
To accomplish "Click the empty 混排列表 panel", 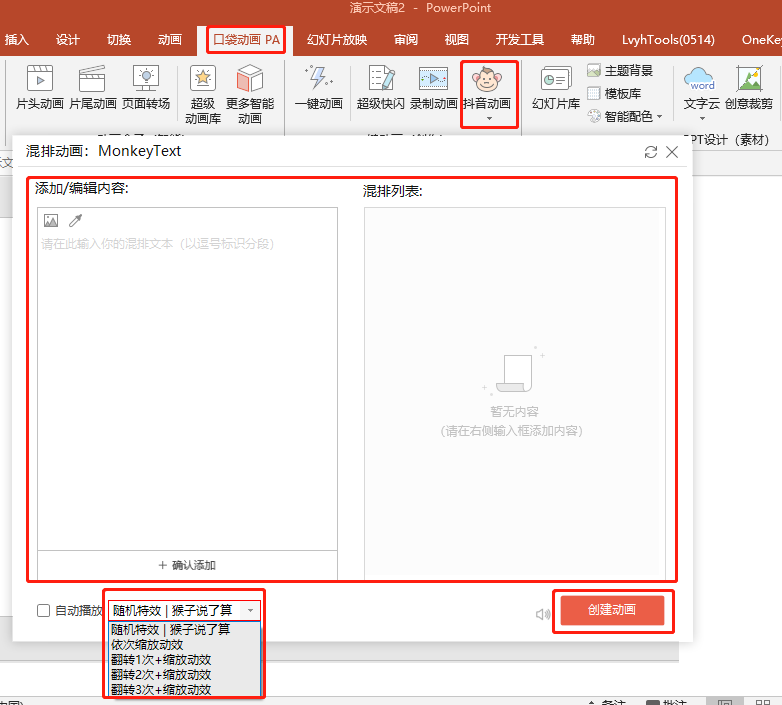I will (515, 393).
